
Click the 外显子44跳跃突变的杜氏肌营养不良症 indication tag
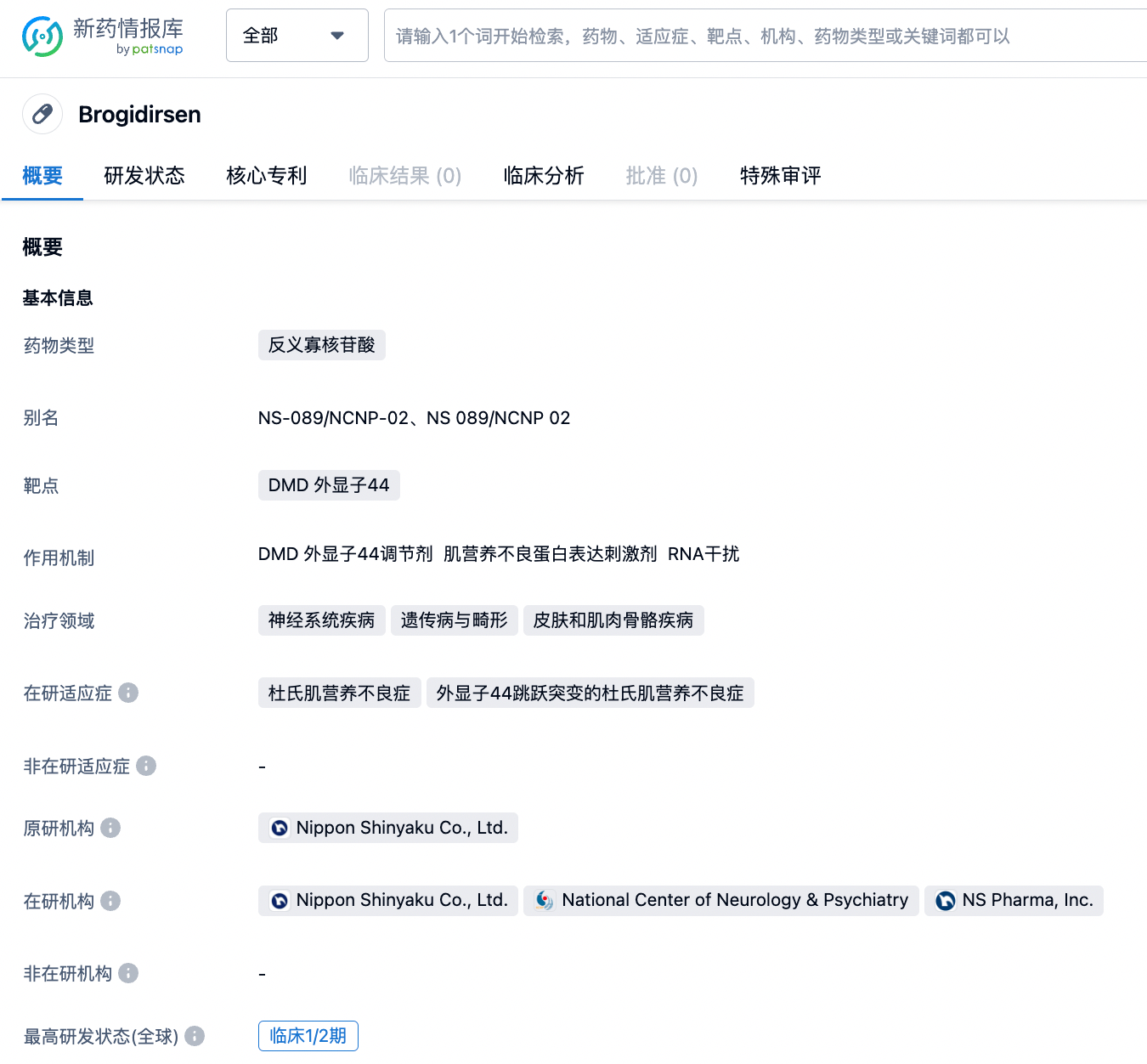pyautogui.click(x=590, y=693)
